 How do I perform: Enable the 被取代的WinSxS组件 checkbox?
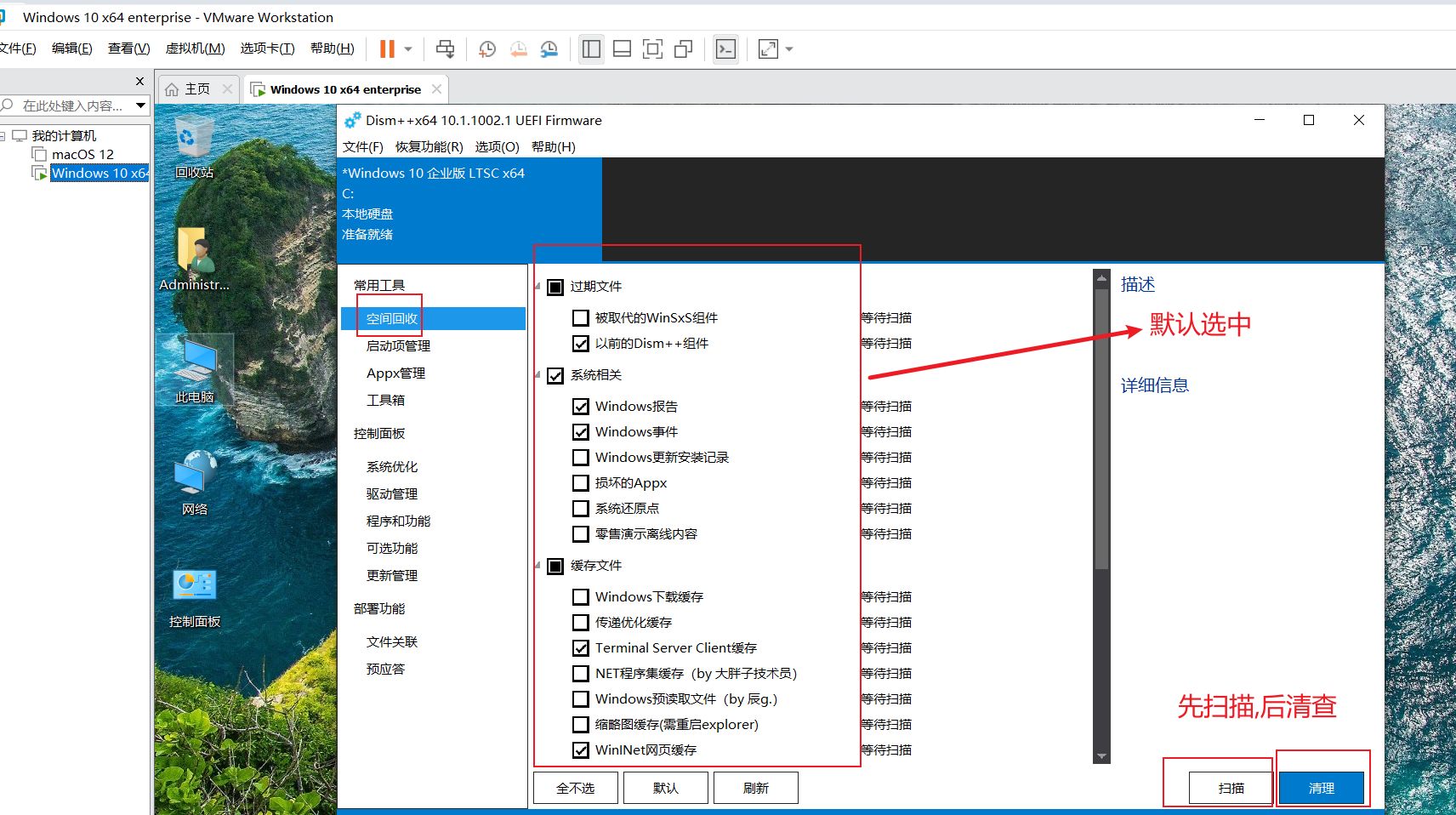tap(581, 318)
